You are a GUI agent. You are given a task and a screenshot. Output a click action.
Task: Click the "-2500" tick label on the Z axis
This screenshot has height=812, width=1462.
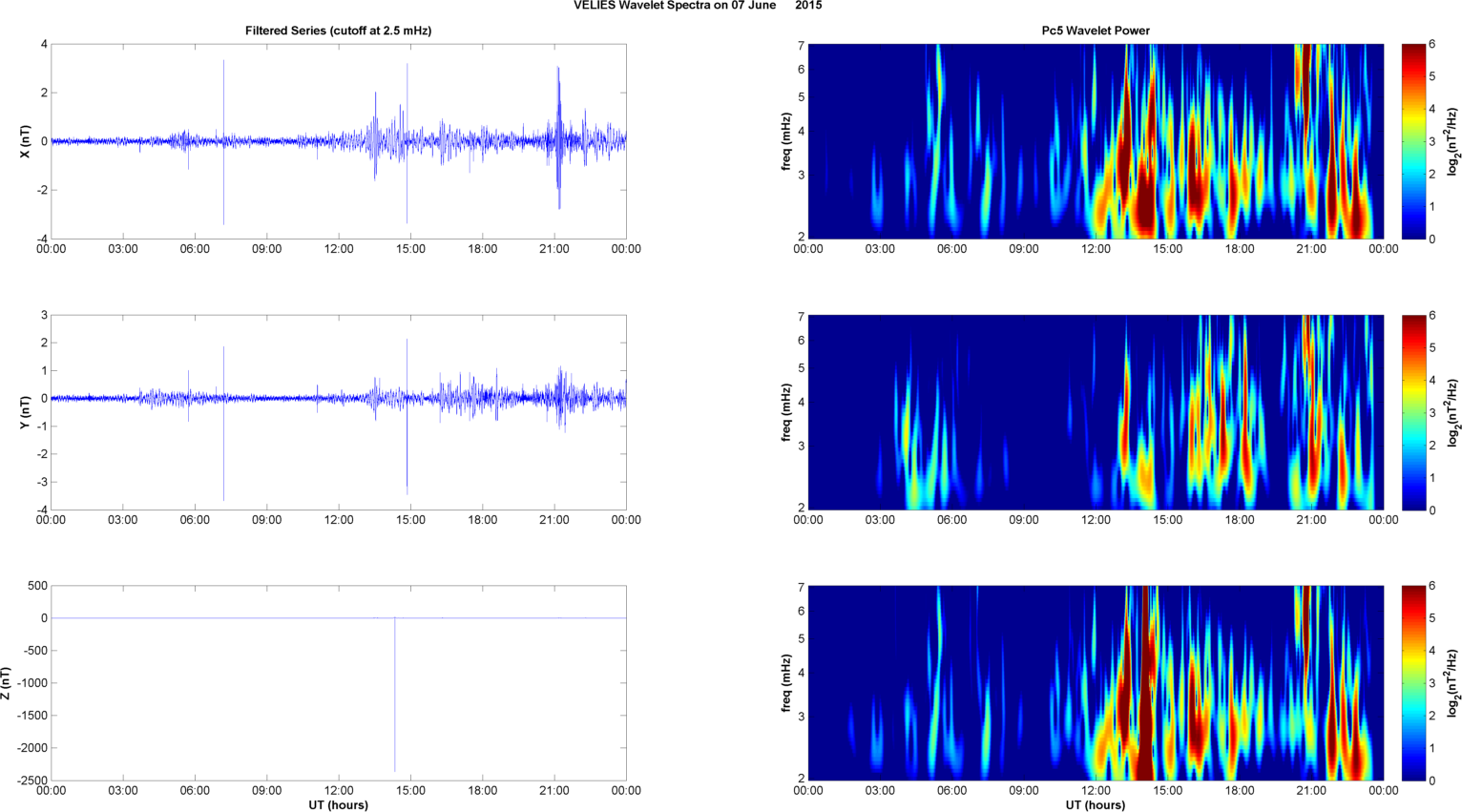tap(31, 781)
